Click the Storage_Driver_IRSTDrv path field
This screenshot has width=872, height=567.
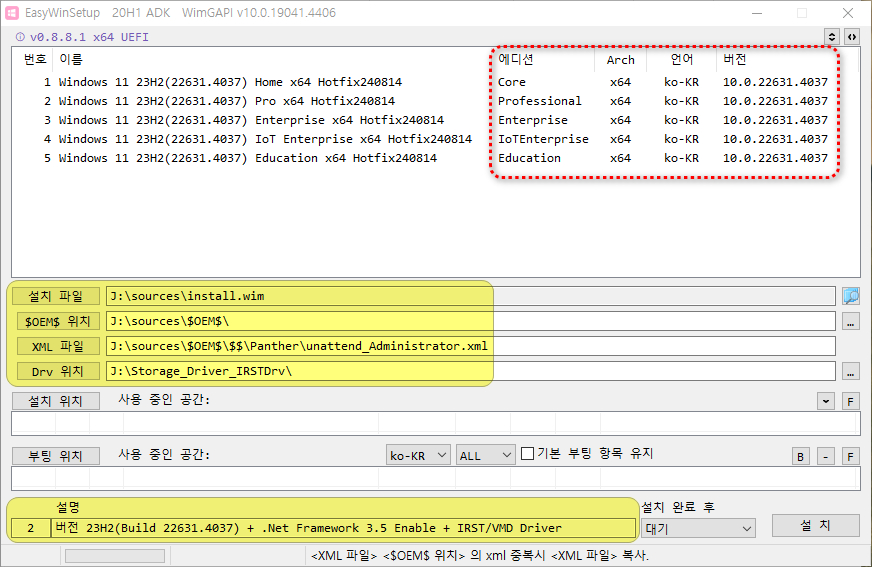point(470,371)
